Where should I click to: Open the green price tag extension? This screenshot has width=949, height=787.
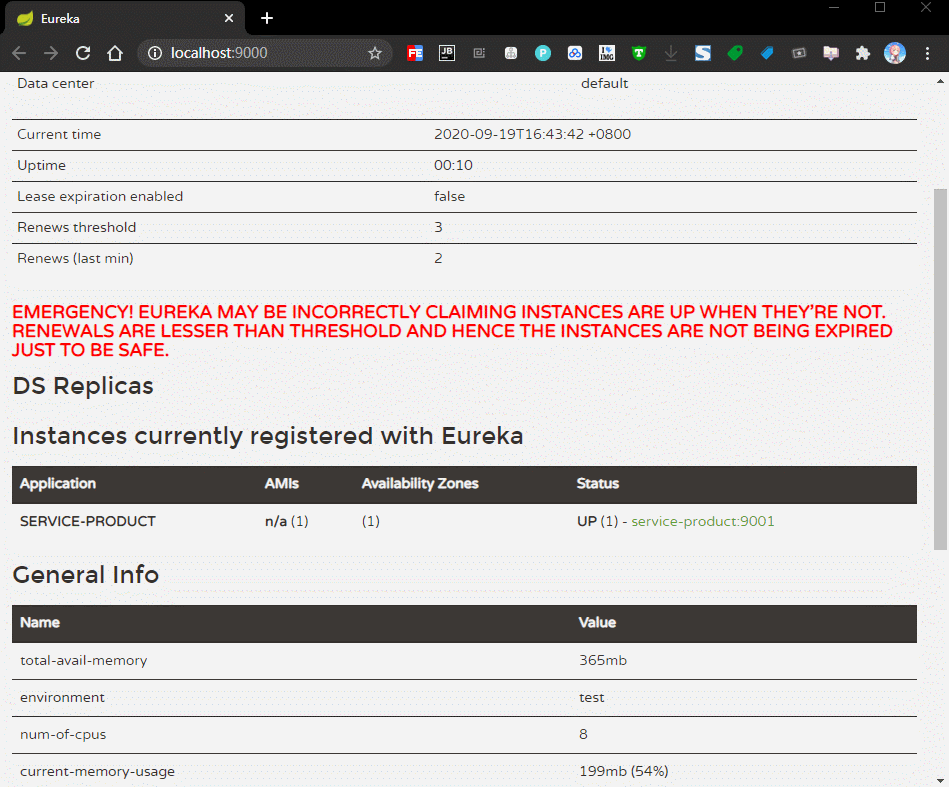coord(735,53)
